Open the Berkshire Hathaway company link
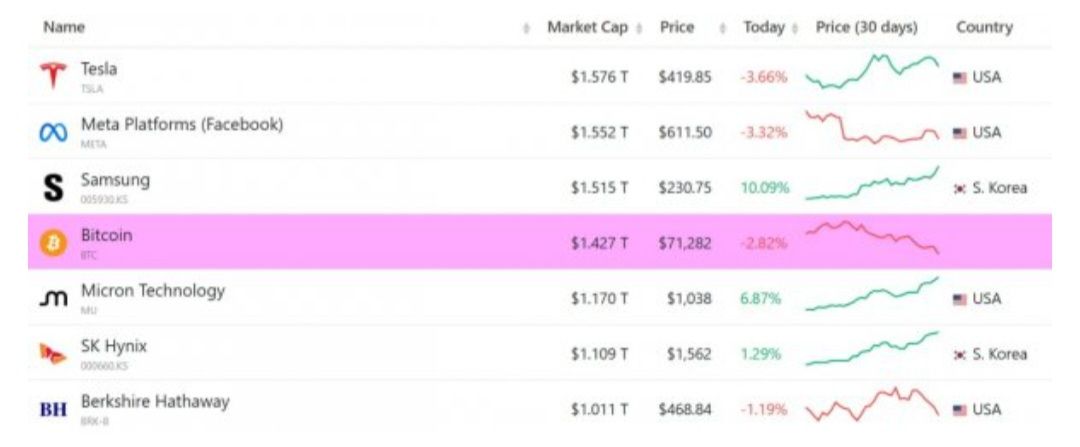Image resolution: width=1080 pixels, height=447 pixels. tap(155, 402)
